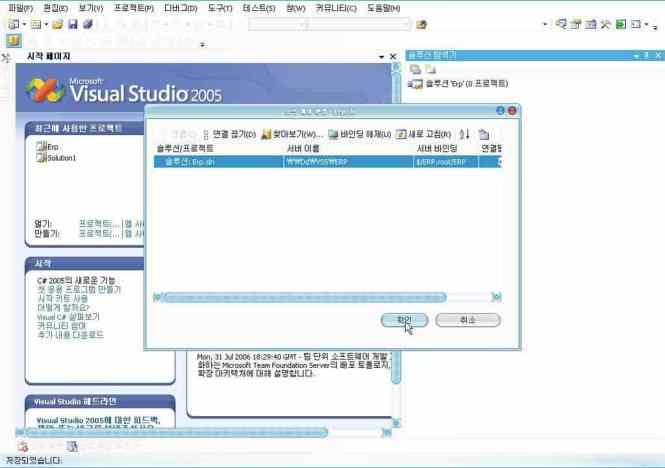665x468 pixels.
Task: Open toolbar options overflow arrow at far right
Action: [x=656, y=27]
